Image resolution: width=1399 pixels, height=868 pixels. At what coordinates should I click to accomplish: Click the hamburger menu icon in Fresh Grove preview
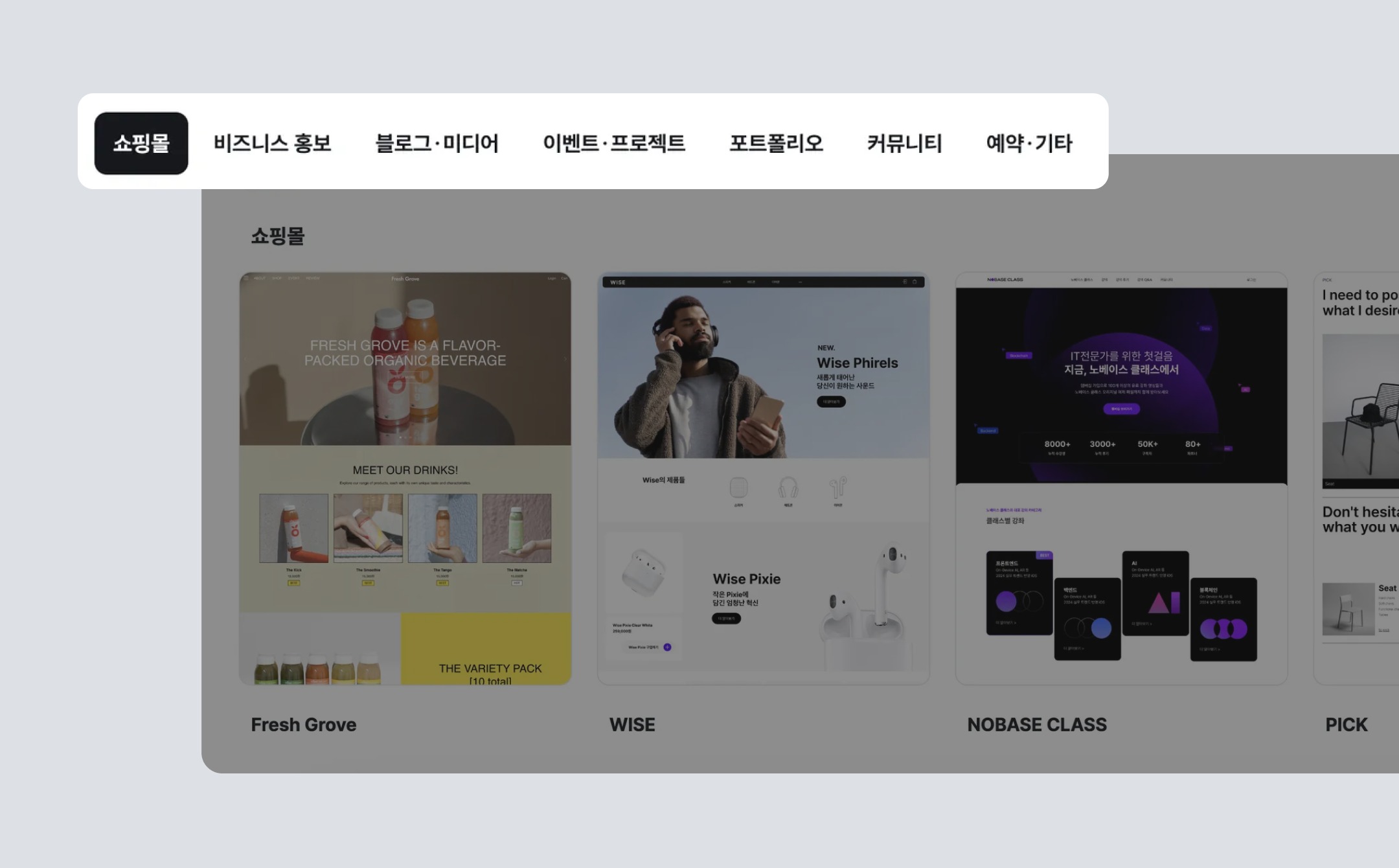click(x=245, y=279)
